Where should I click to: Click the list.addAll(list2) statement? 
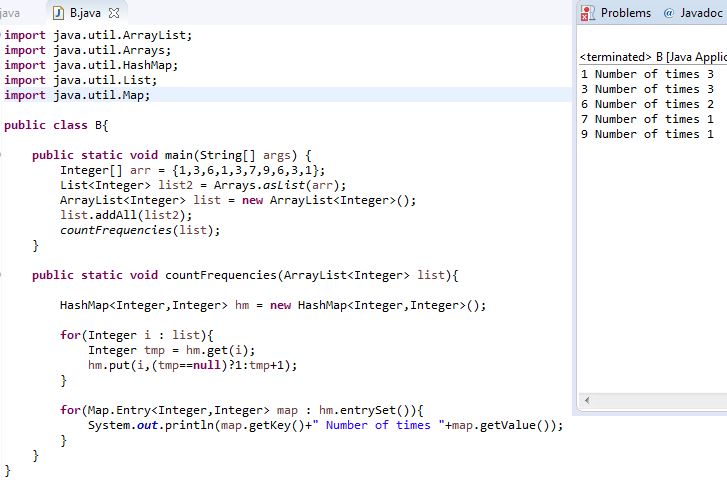(x=126, y=215)
